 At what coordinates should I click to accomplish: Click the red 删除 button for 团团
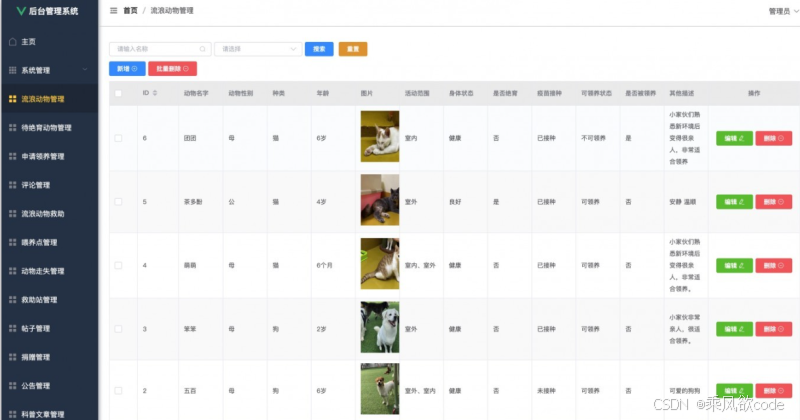(x=773, y=138)
